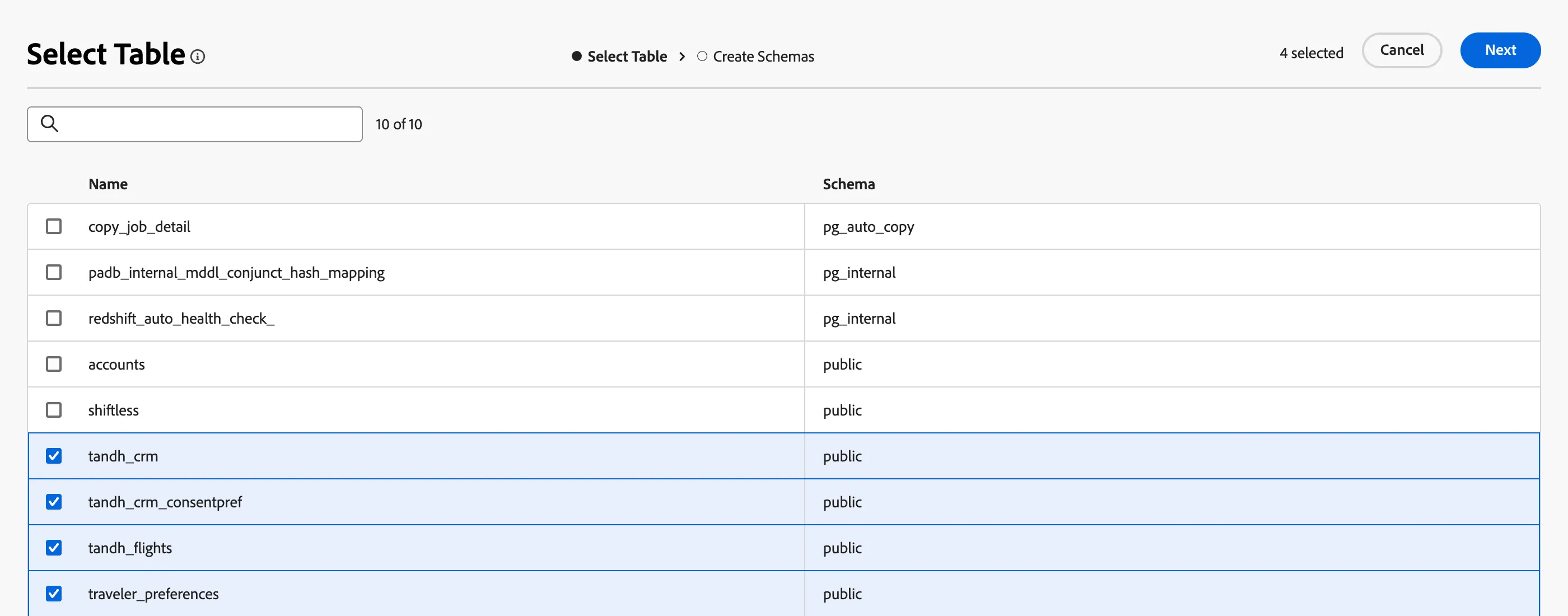Click the info icon beside Select Table
Screen dimensions: 1568x616
pos(198,57)
